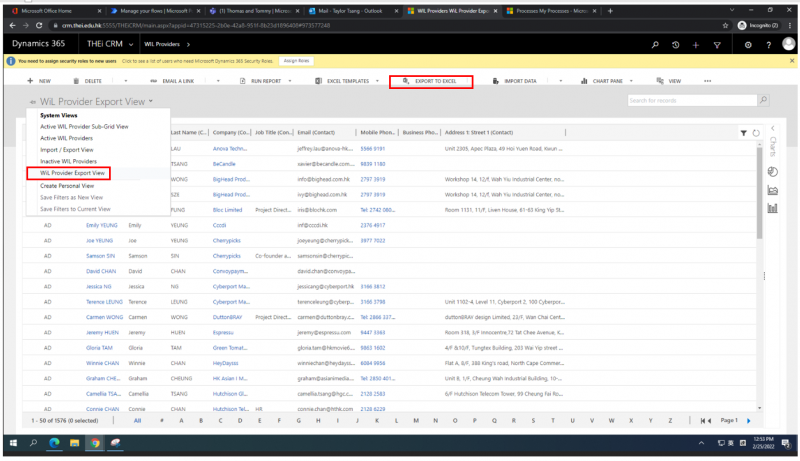
Task: Open recent items history icon
Action: click(676, 45)
